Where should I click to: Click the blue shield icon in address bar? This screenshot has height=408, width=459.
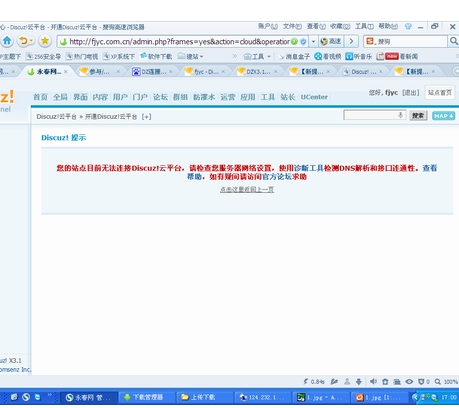coord(303,42)
